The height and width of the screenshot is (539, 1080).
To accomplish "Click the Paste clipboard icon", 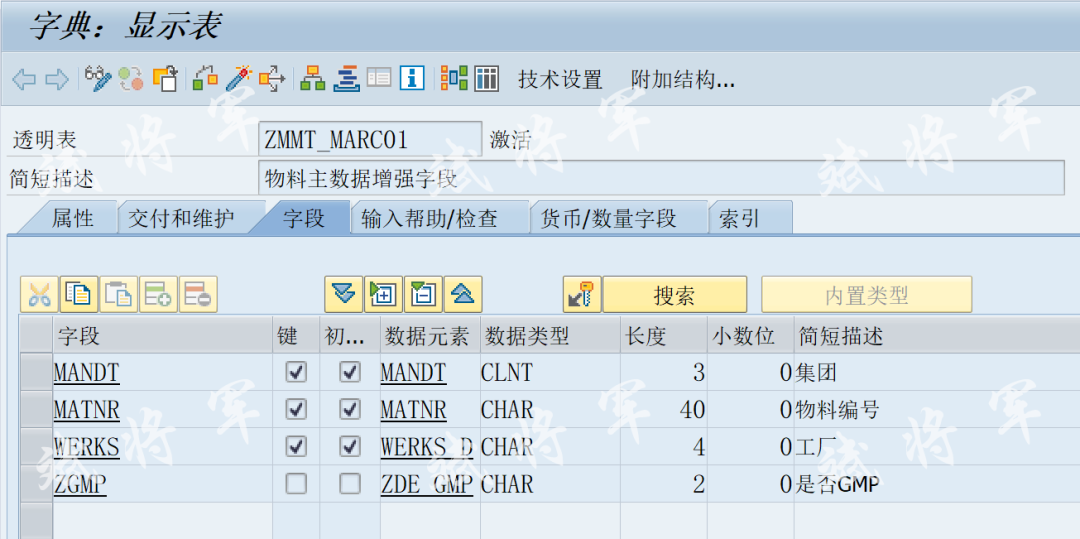I will tap(119, 295).
